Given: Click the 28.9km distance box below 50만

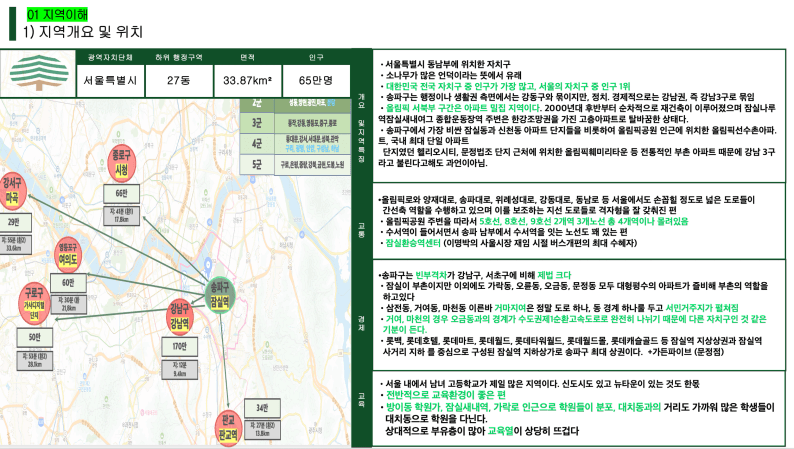Looking at the screenshot, I should [34, 360].
